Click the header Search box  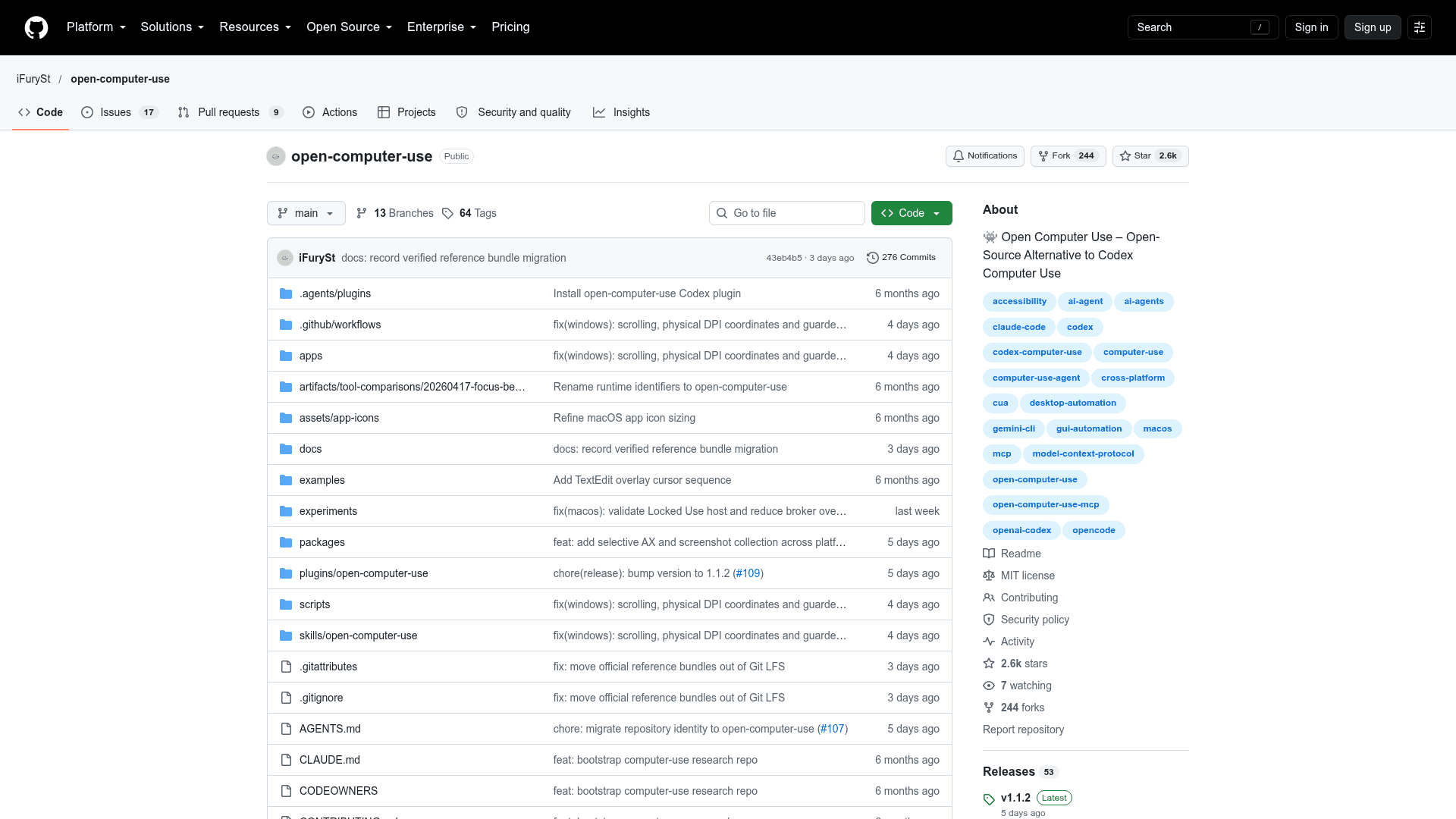coord(1203,27)
